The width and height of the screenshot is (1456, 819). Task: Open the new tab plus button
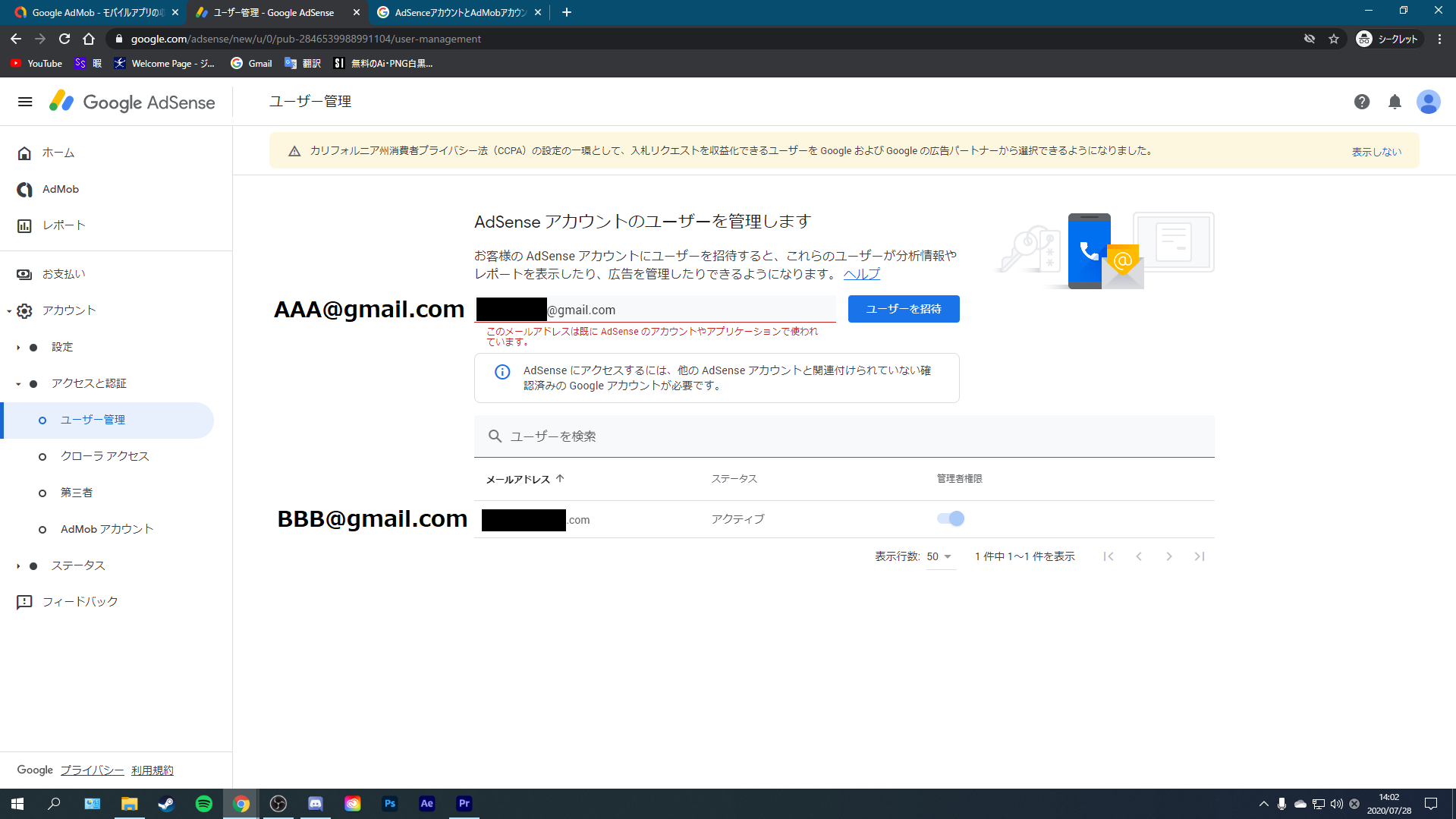[567, 12]
